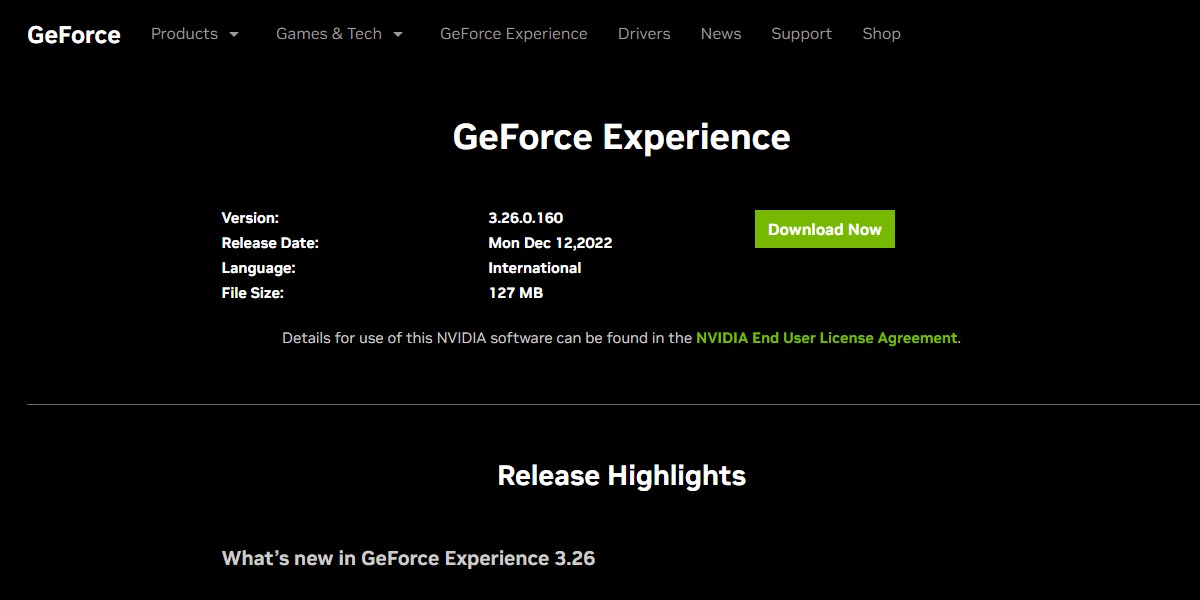Click the GeForce logo in the navigation bar

tap(73, 34)
